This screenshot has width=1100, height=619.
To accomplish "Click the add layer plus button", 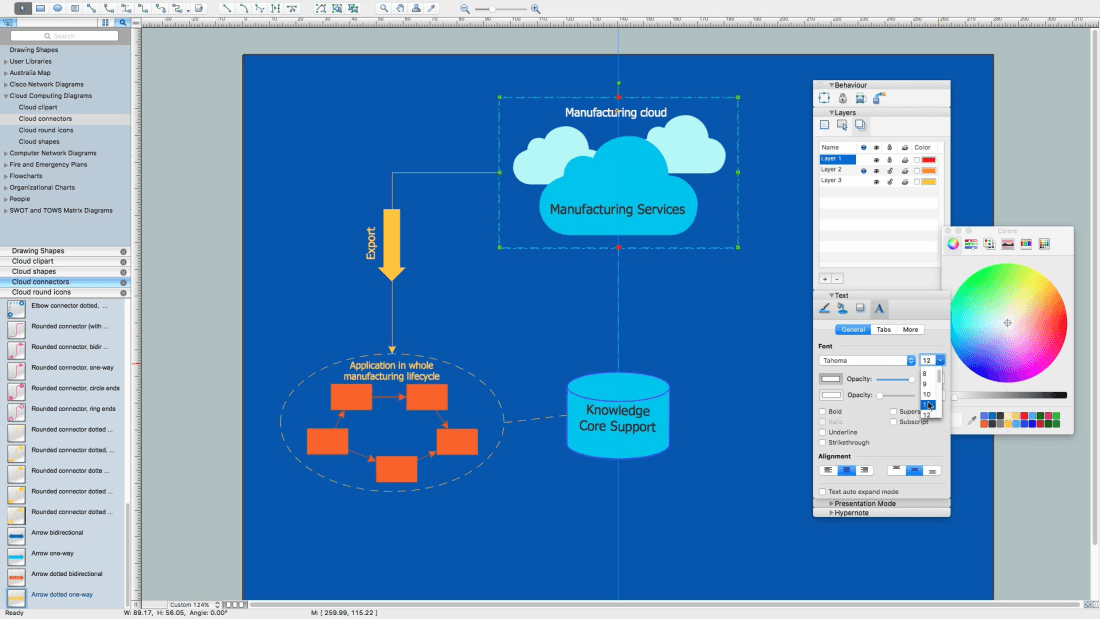I will click(824, 278).
